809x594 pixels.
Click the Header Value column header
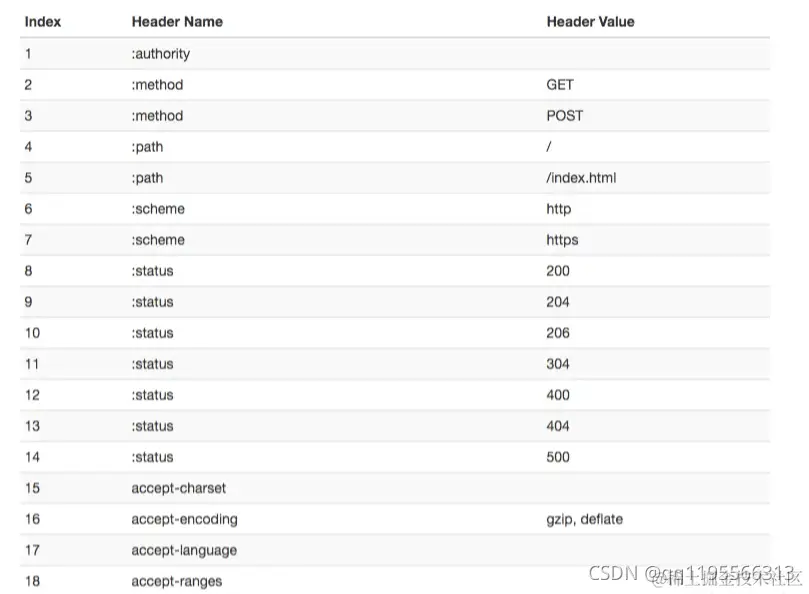tap(590, 22)
